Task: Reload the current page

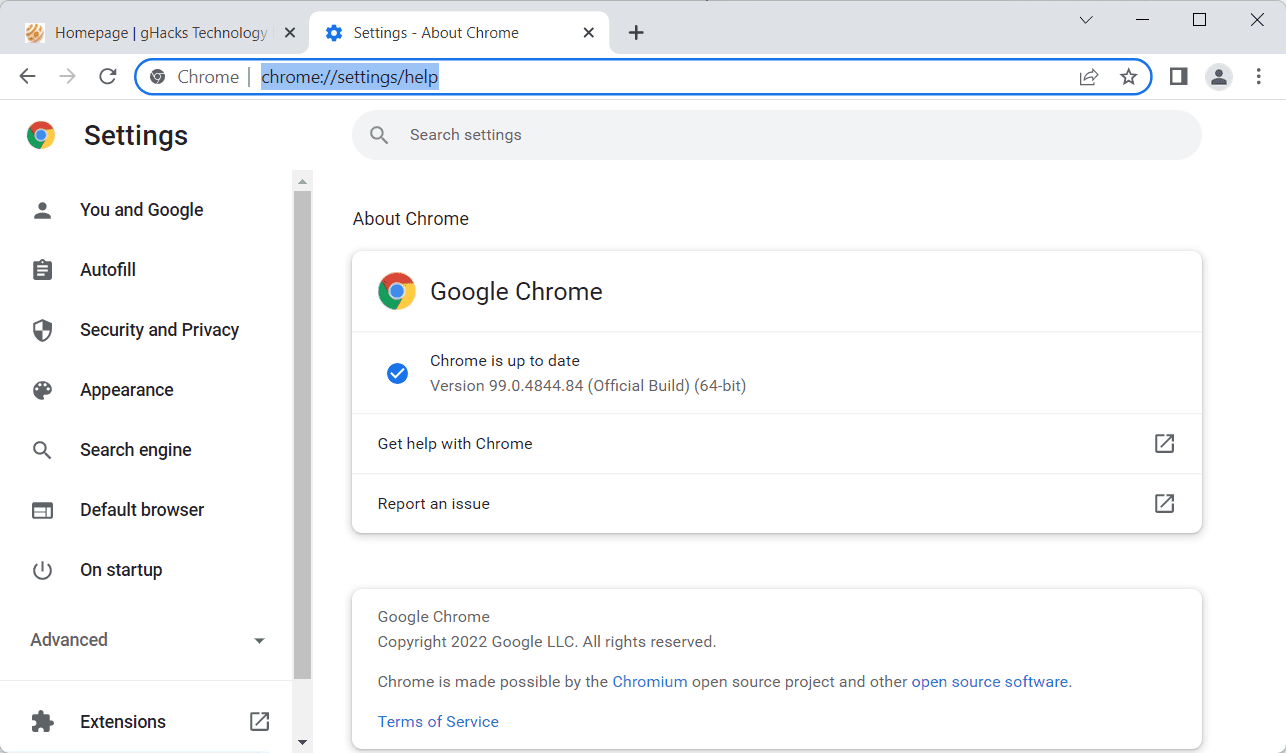Action: [x=107, y=77]
